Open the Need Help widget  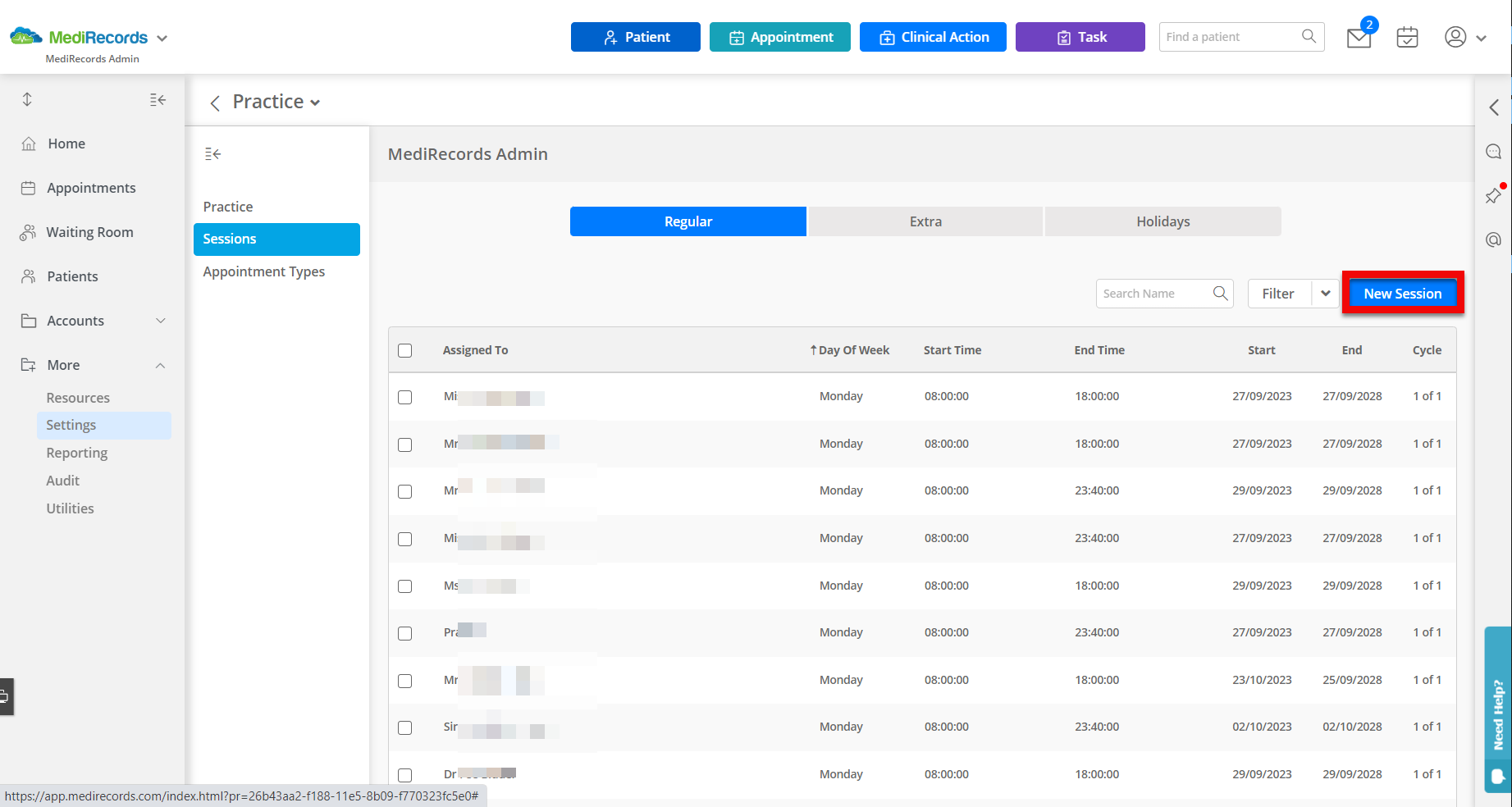pos(1498,709)
